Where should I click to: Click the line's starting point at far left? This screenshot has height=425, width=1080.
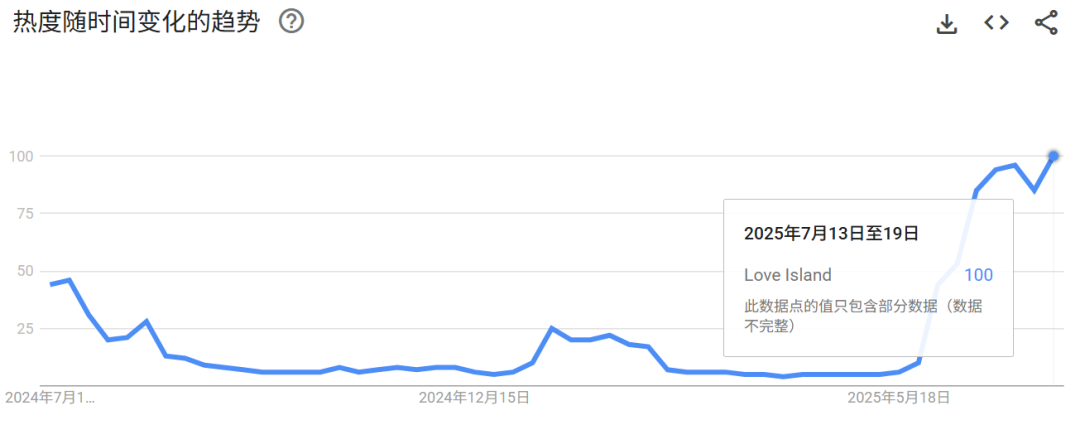[x=51, y=284]
